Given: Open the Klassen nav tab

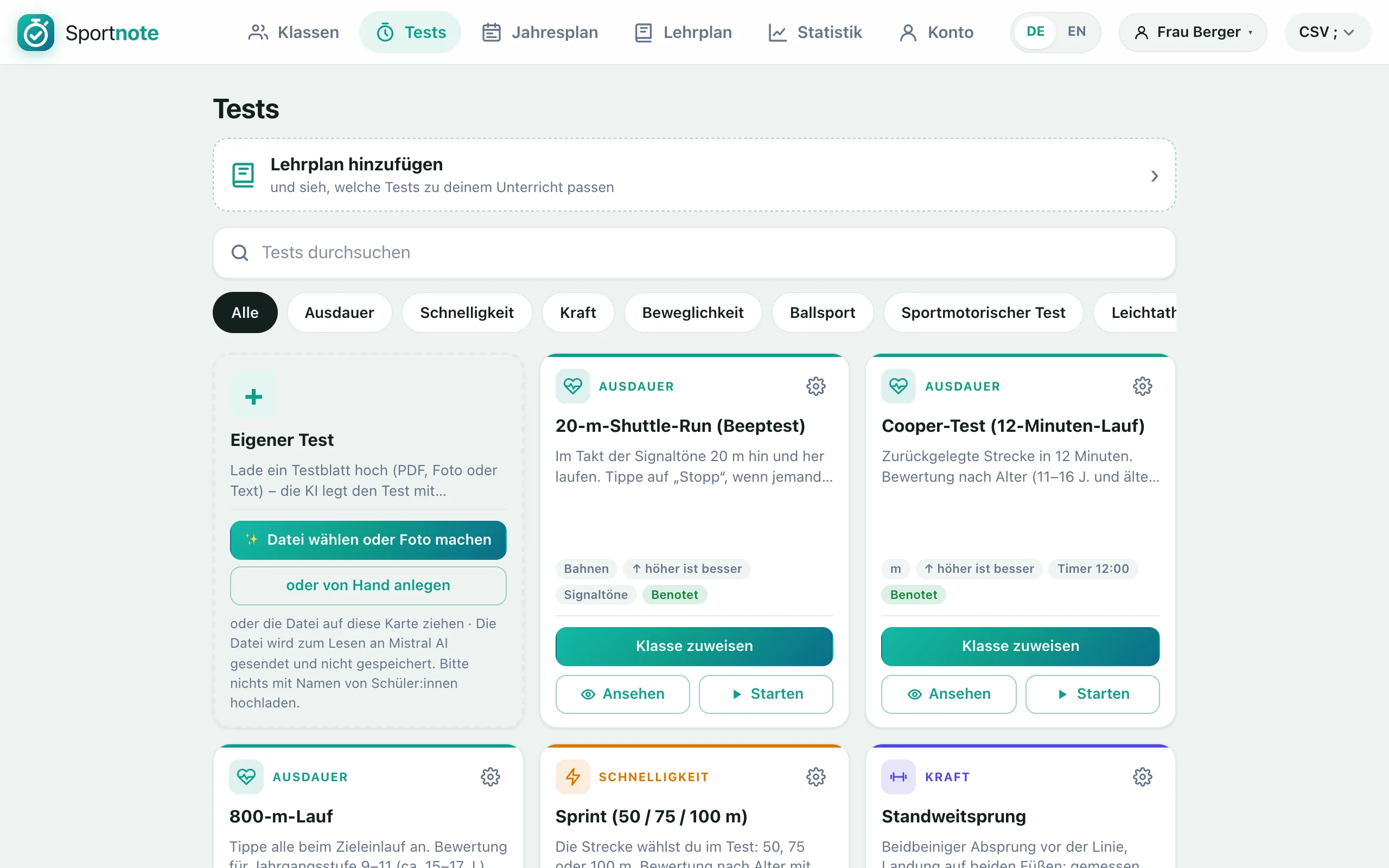Looking at the screenshot, I should pyautogui.click(x=294, y=32).
